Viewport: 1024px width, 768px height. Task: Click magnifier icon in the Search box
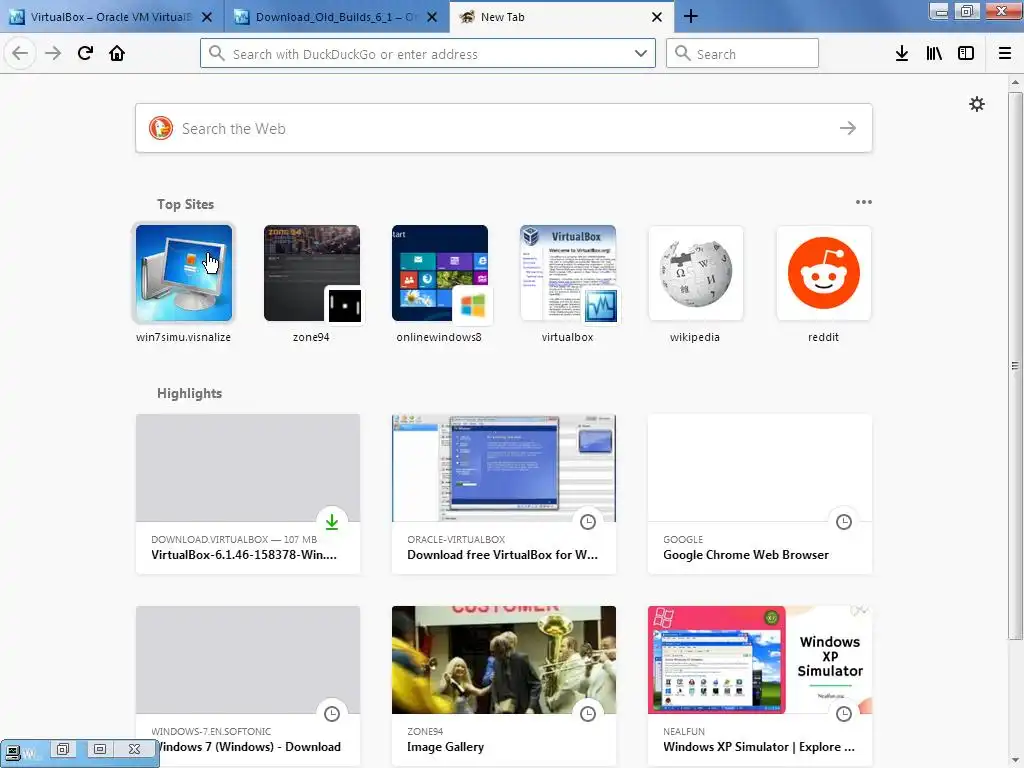point(682,53)
